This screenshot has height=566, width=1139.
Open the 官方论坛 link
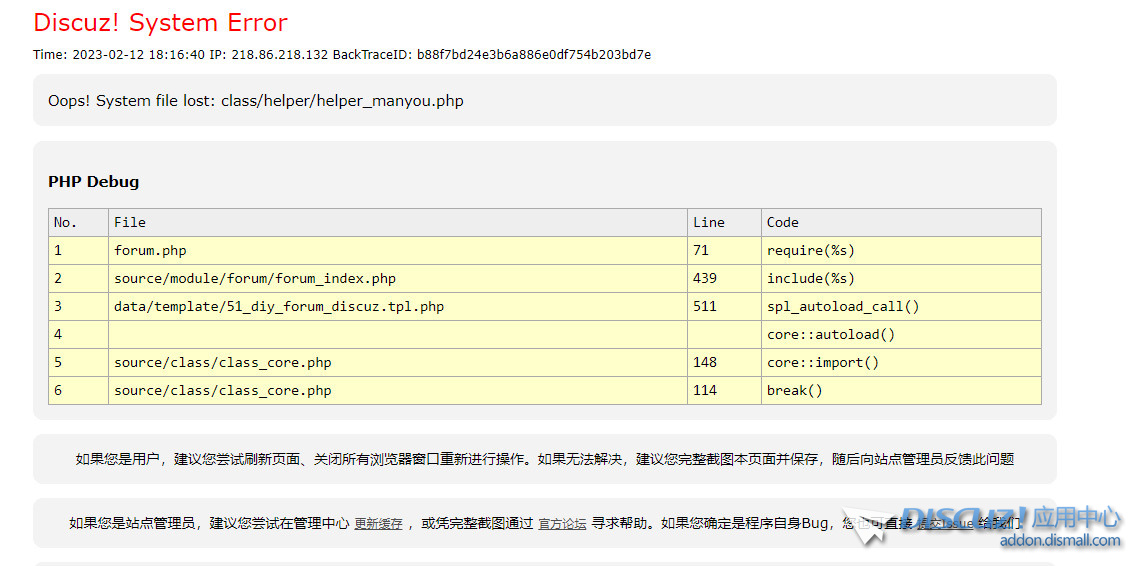[562, 523]
